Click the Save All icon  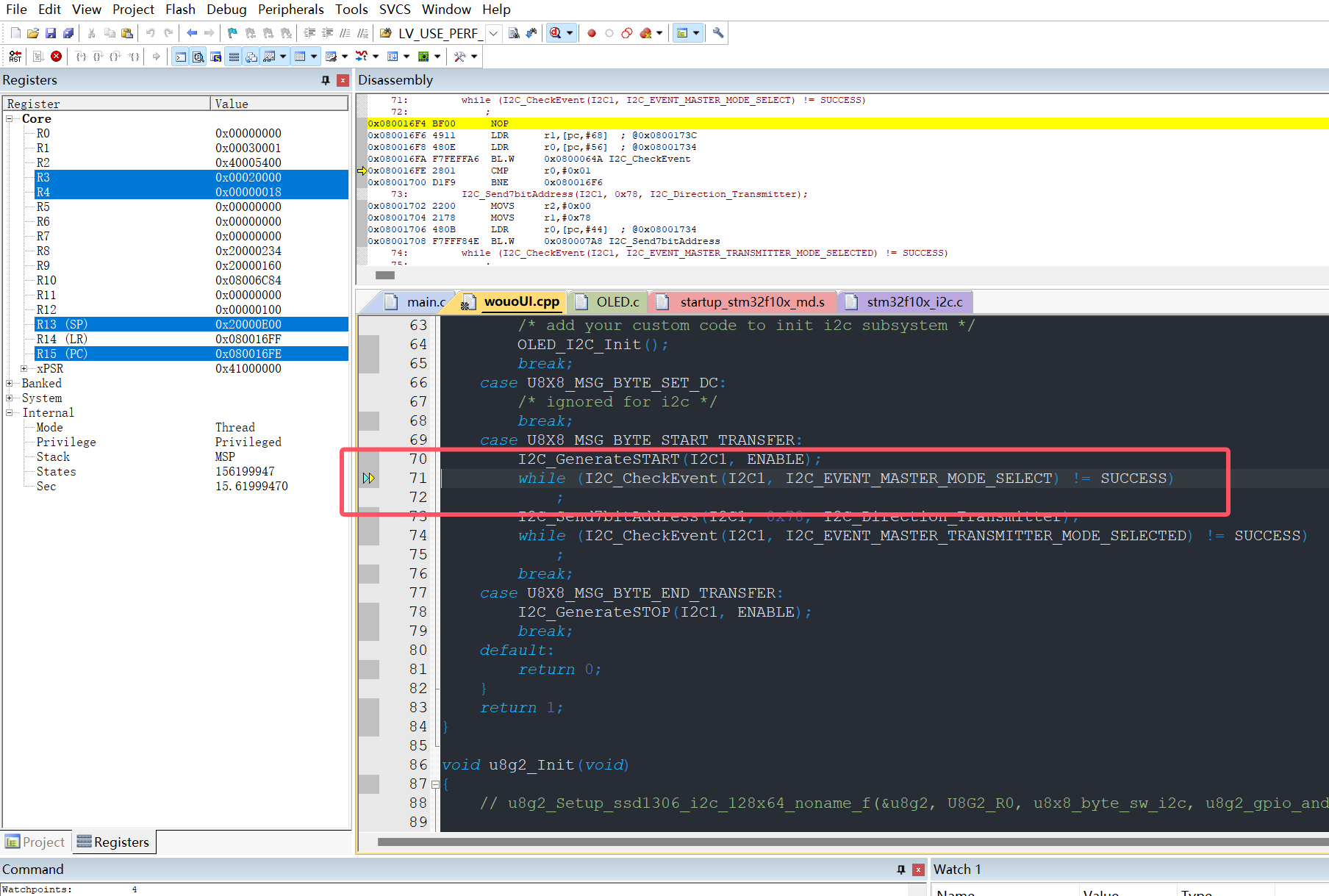tap(68, 33)
